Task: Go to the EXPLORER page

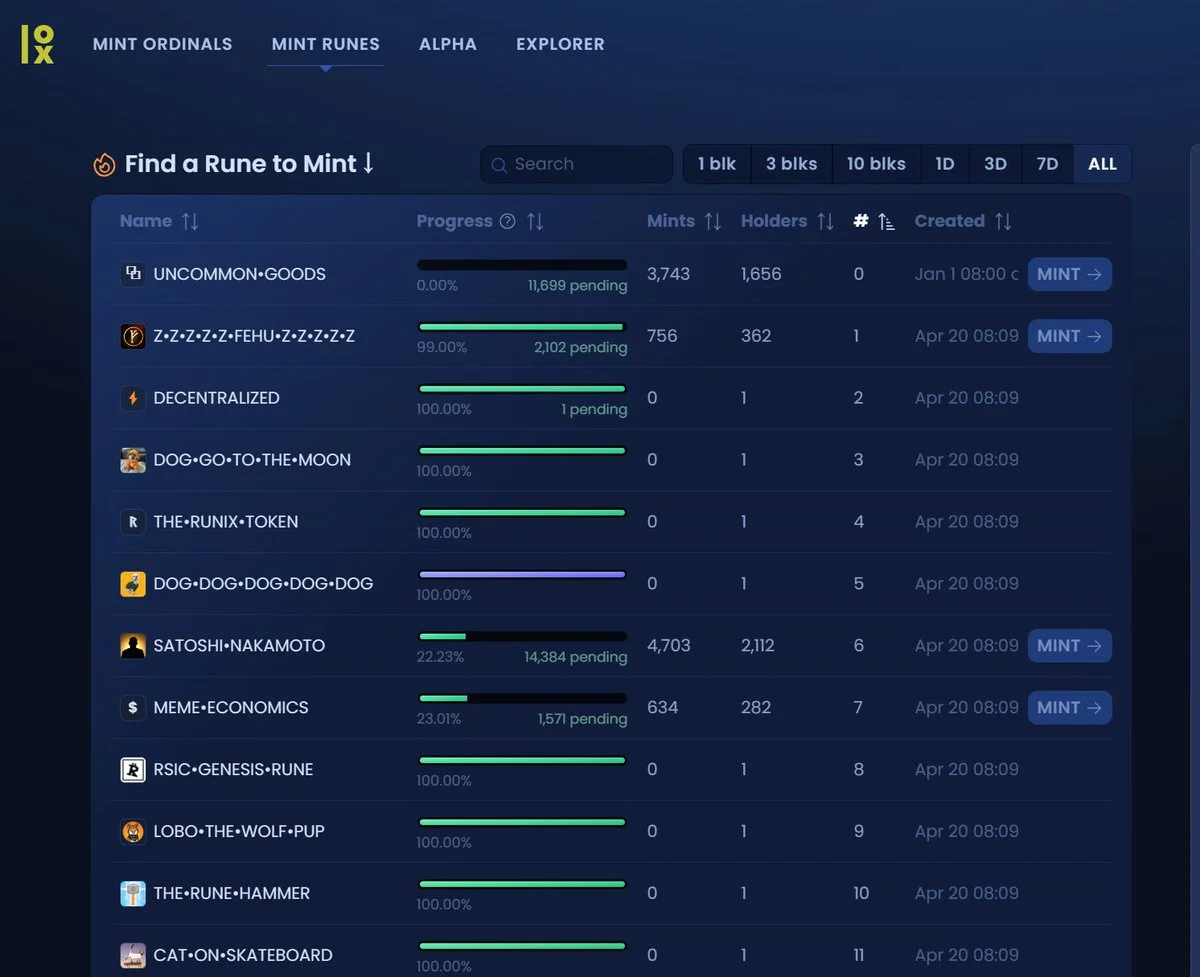Action: (560, 44)
